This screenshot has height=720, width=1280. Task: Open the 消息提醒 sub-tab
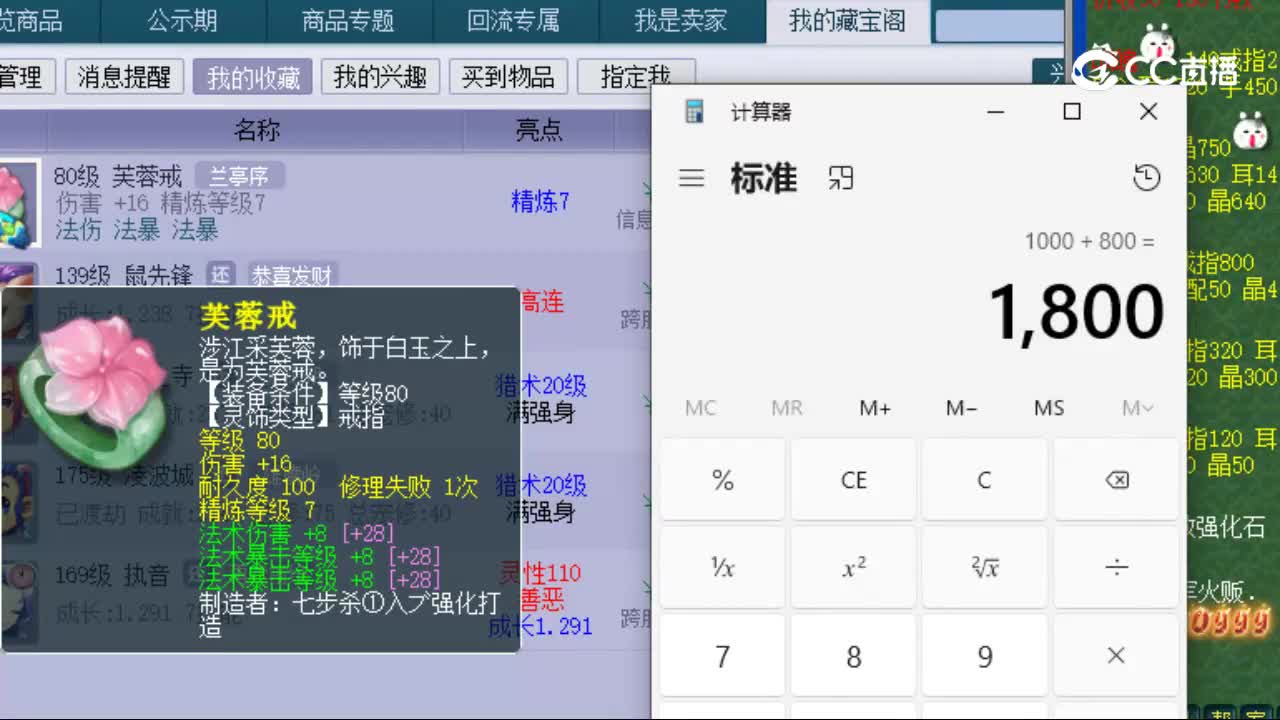click(x=124, y=77)
